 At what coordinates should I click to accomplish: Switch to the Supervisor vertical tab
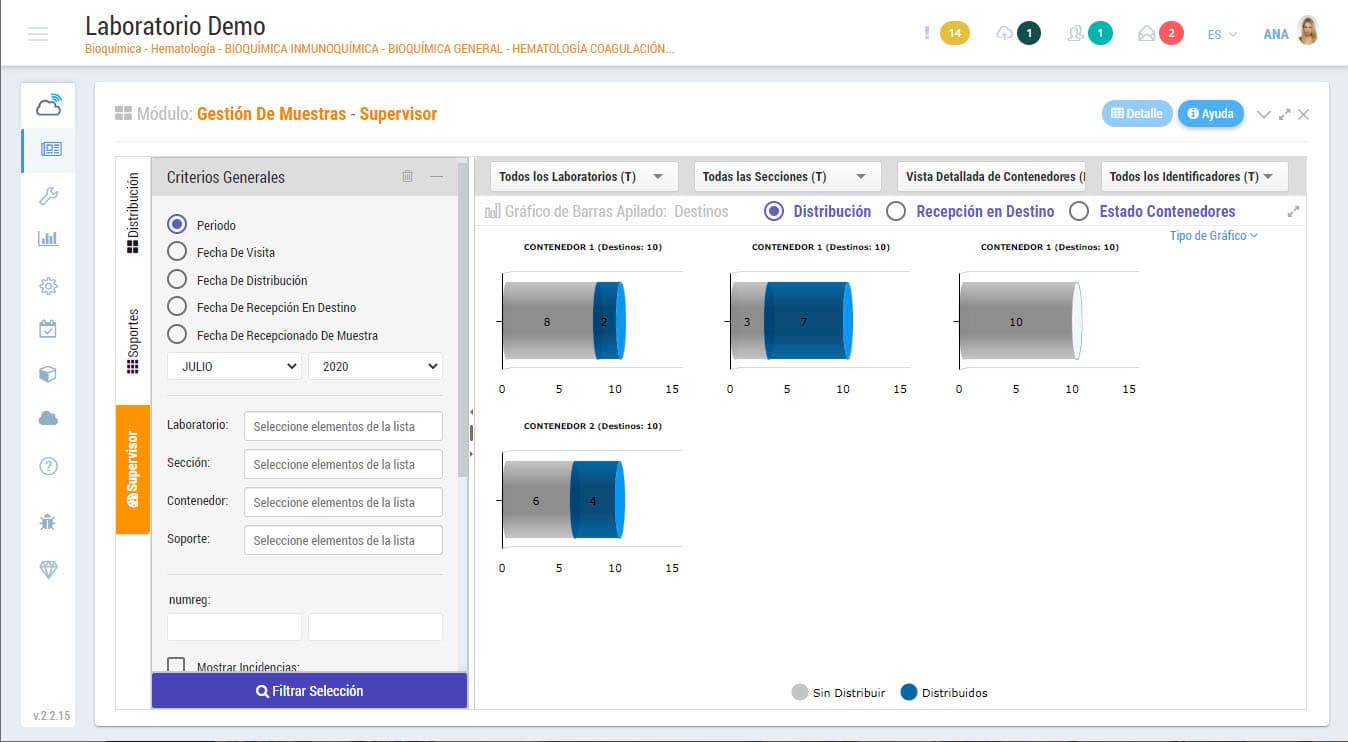coord(133,469)
